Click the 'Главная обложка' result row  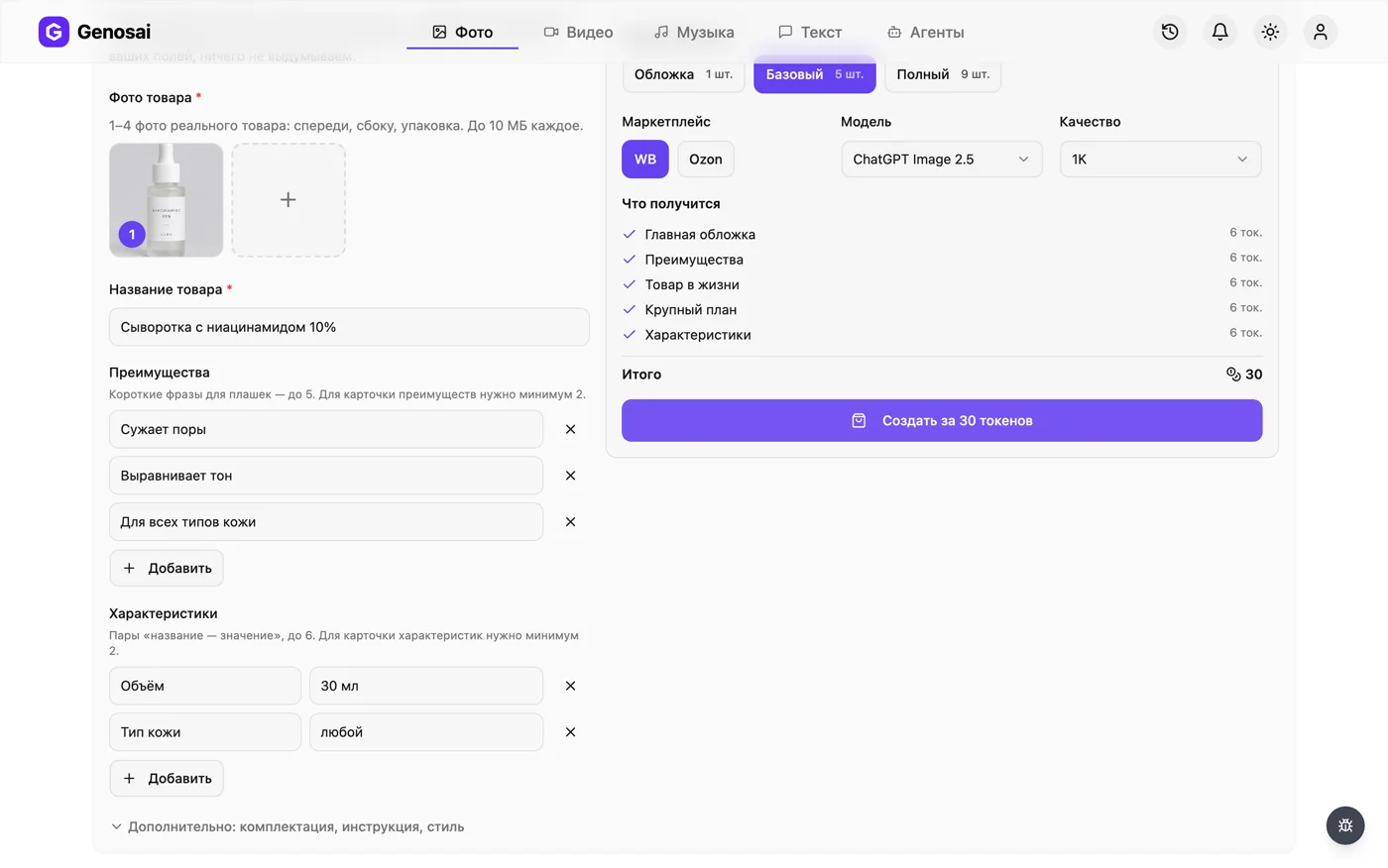[x=942, y=234]
